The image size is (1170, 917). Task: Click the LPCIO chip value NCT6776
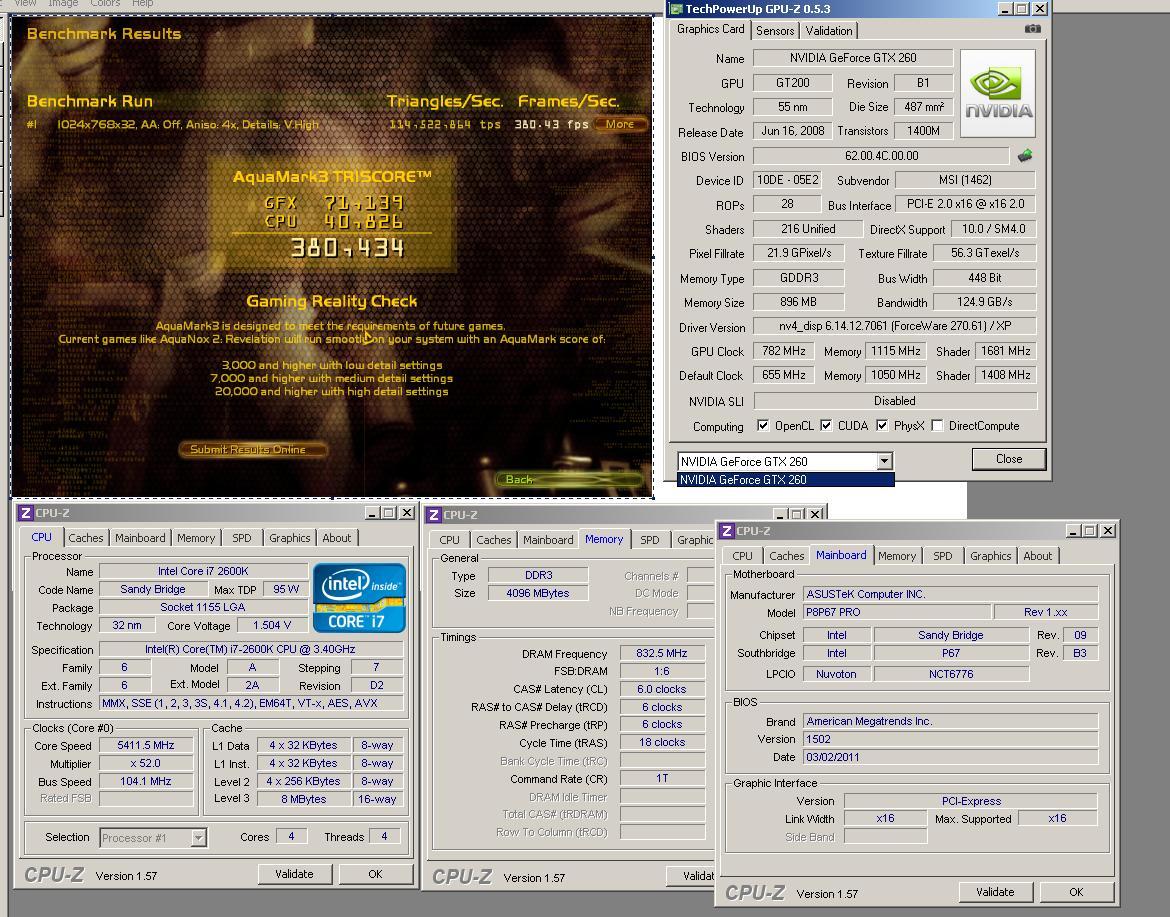tap(951, 674)
